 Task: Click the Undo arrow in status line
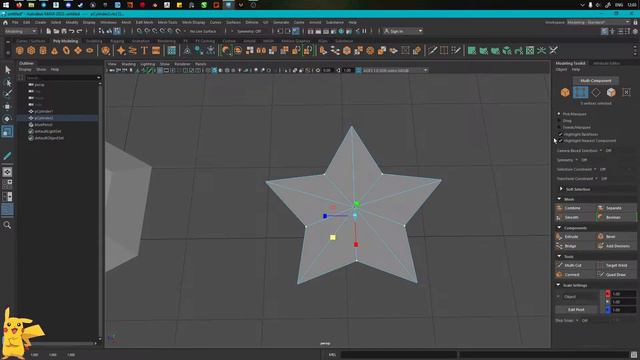point(71,31)
